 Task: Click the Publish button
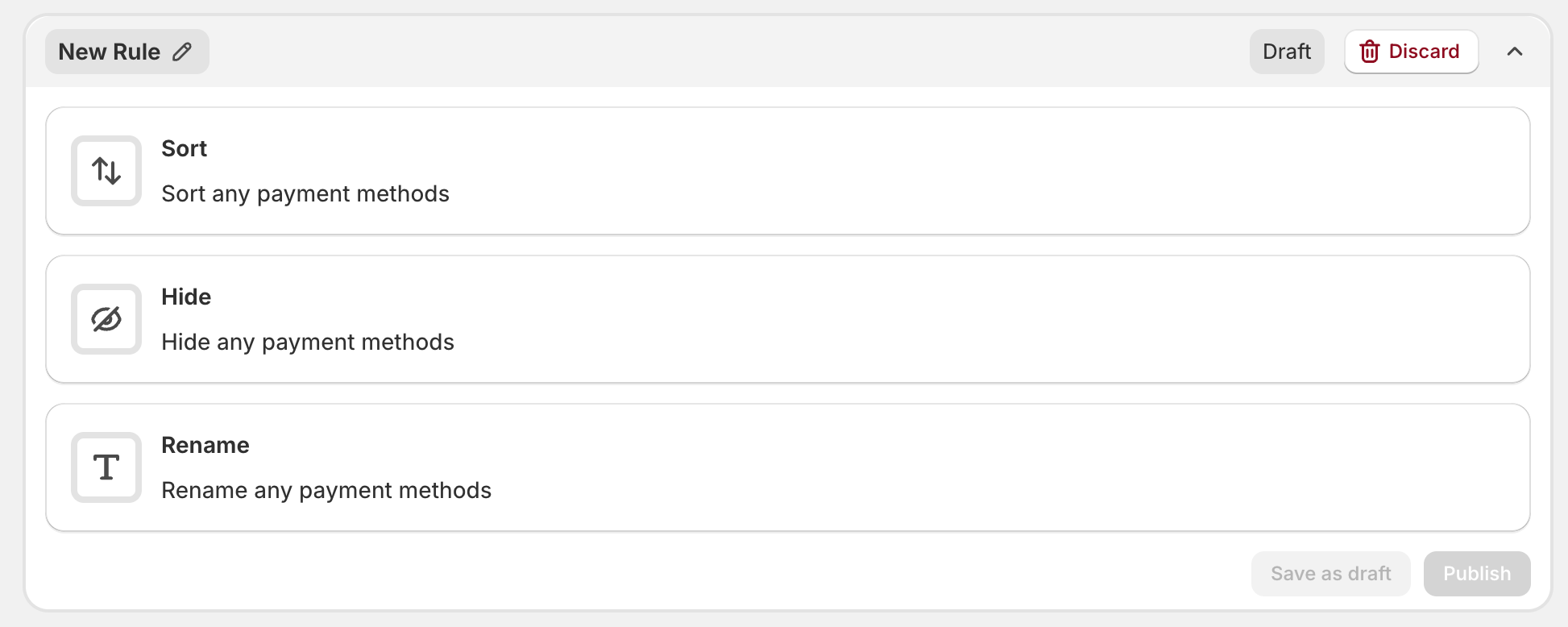pyautogui.click(x=1477, y=574)
